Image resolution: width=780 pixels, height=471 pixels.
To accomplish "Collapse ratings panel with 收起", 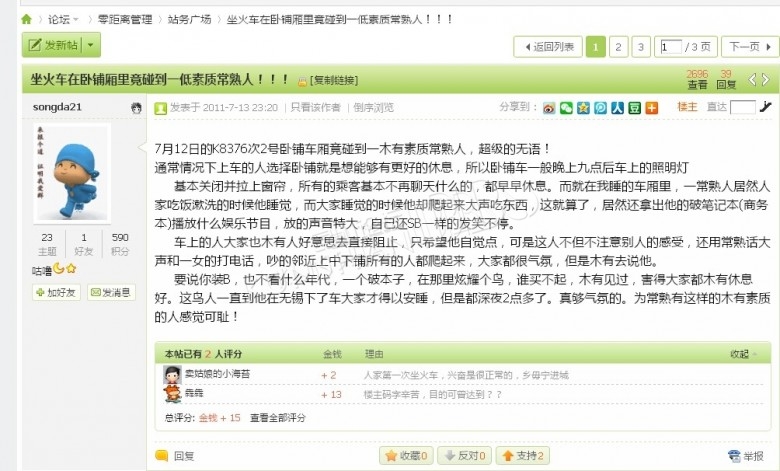I will coord(743,354).
